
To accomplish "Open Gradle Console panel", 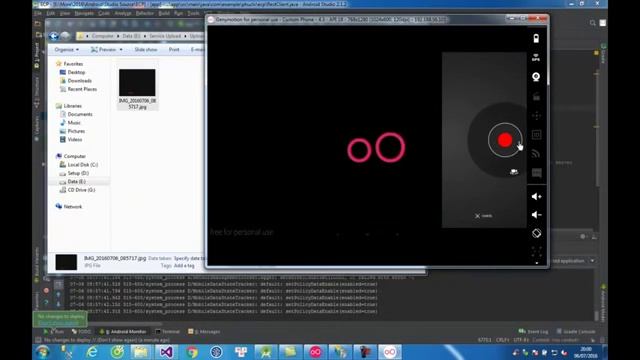I will (576, 332).
